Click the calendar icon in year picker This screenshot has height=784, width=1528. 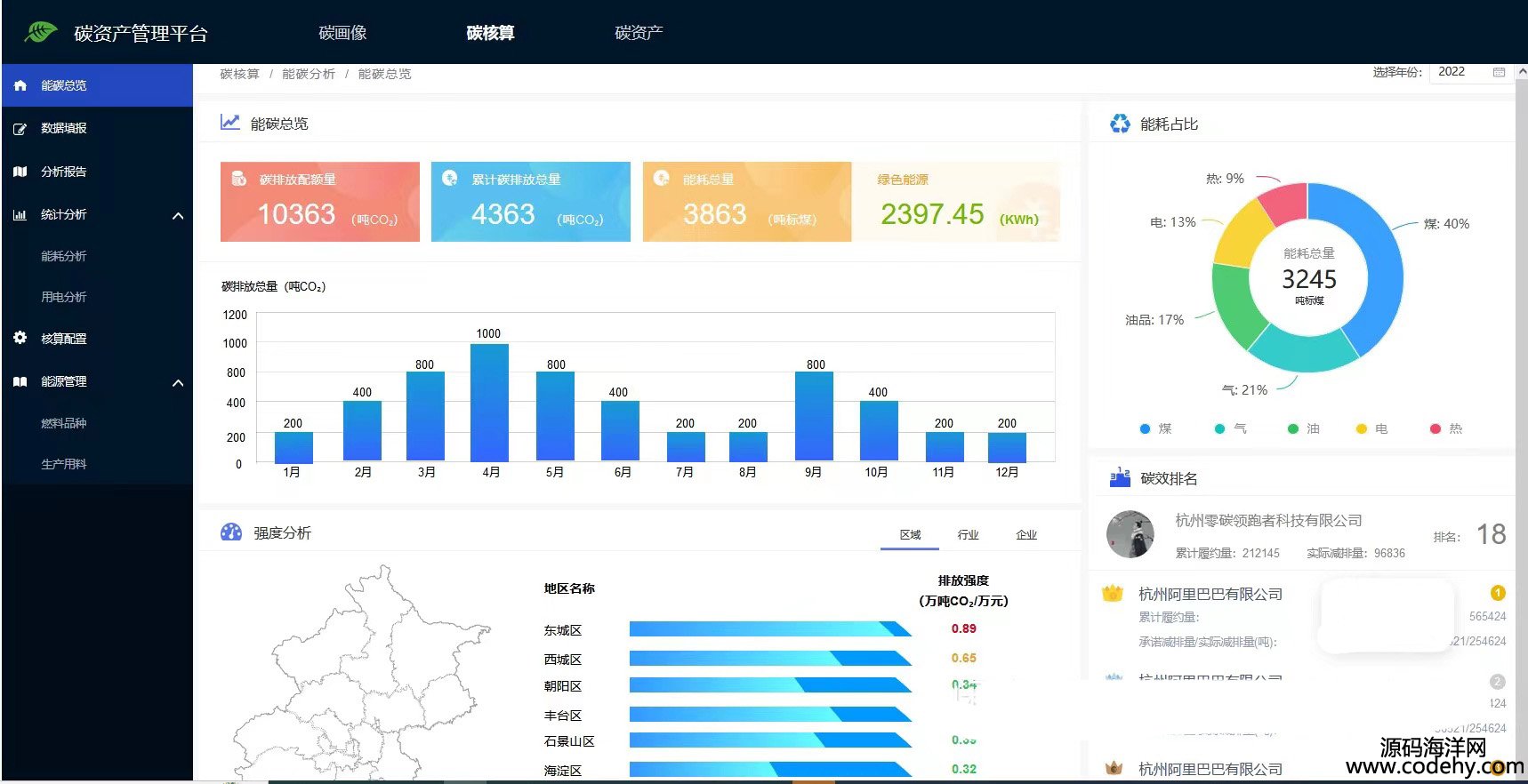[x=1499, y=72]
